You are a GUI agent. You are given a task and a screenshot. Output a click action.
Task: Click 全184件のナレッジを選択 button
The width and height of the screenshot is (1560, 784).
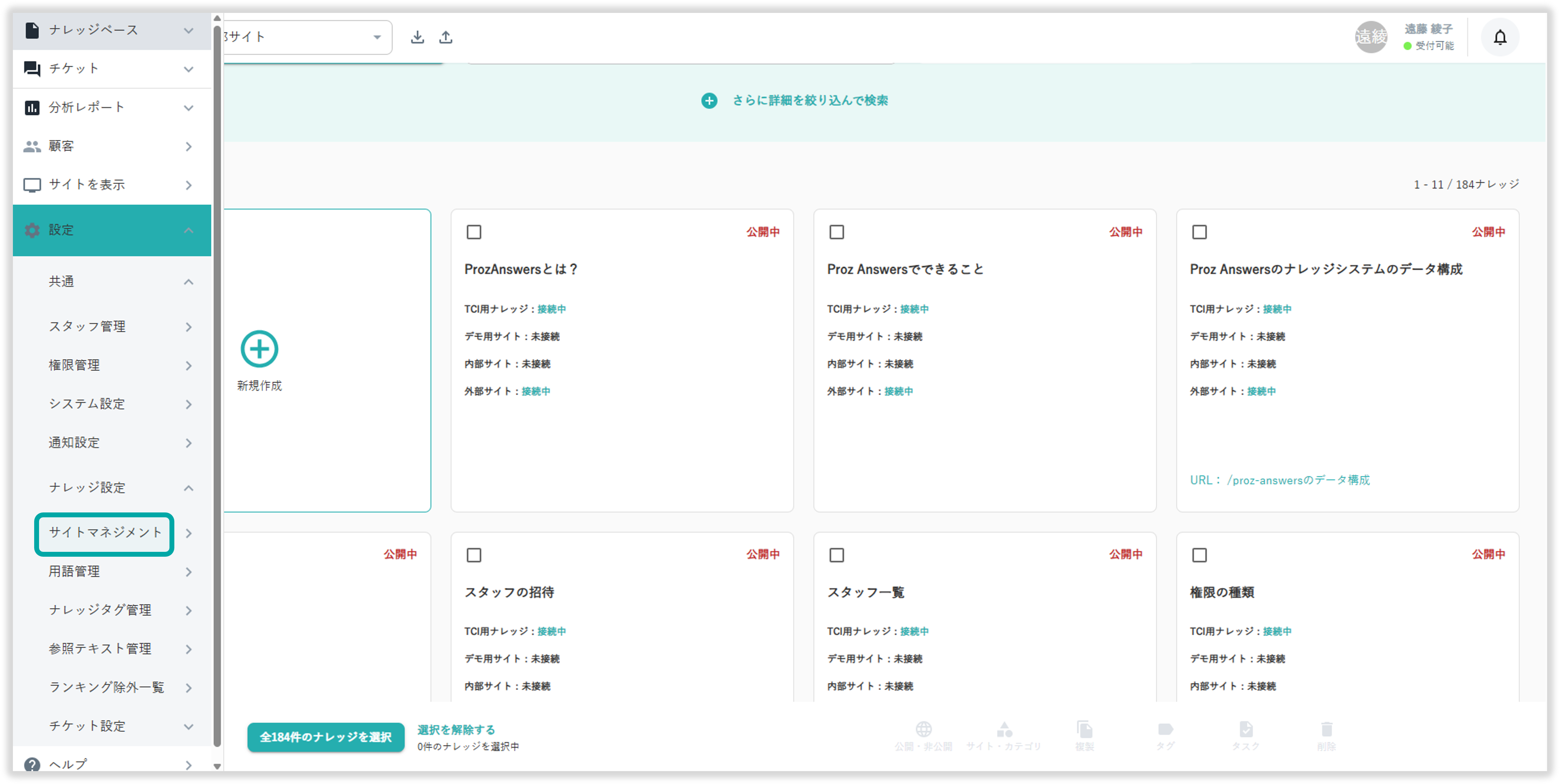click(325, 737)
